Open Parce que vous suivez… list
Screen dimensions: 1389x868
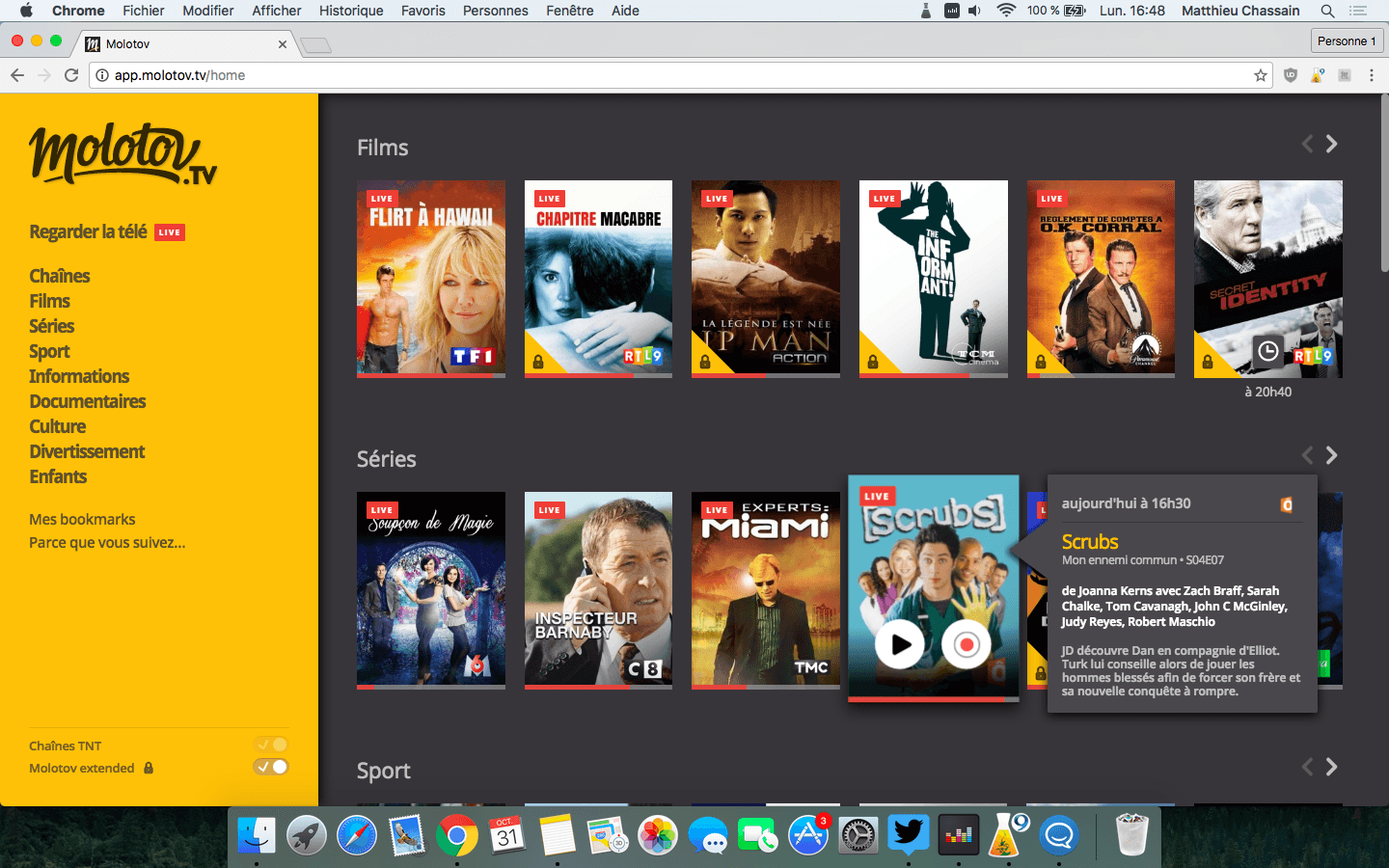pyautogui.click(x=107, y=543)
